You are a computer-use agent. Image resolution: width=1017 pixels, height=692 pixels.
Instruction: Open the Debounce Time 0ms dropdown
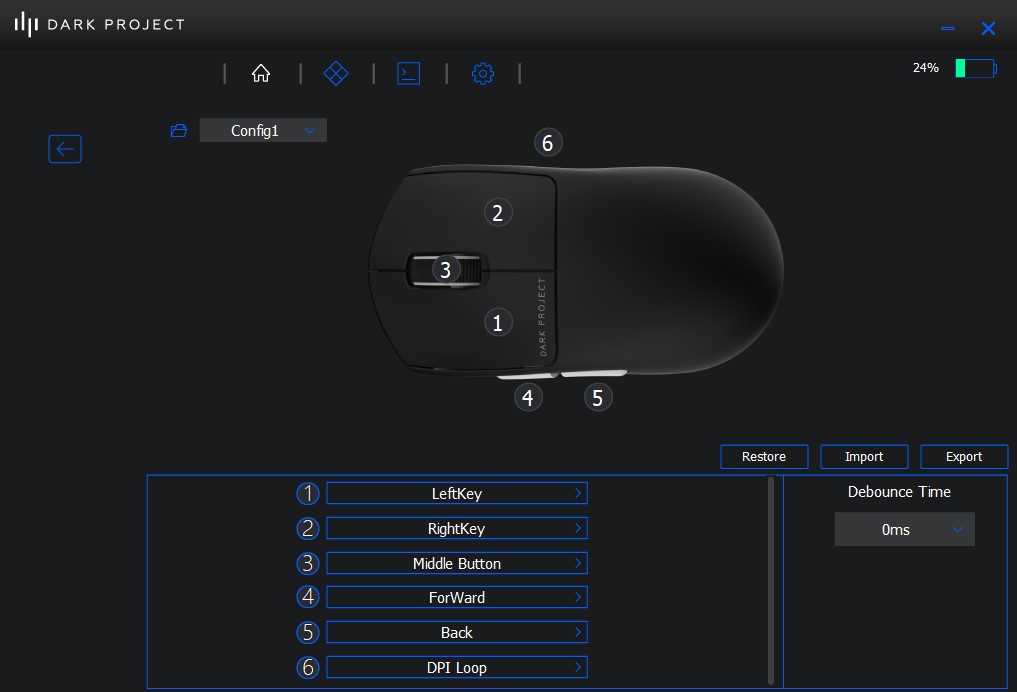(x=904, y=529)
